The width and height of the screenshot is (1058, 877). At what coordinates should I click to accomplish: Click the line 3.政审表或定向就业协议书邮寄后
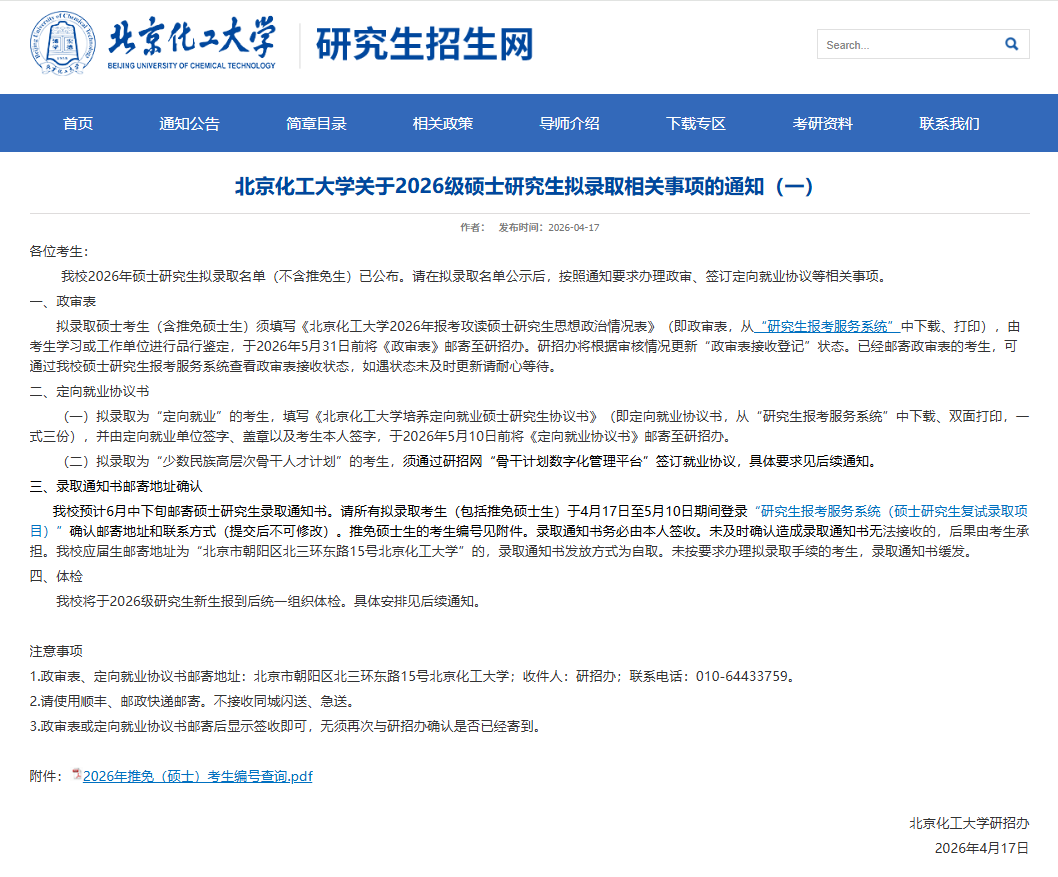tap(287, 727)
